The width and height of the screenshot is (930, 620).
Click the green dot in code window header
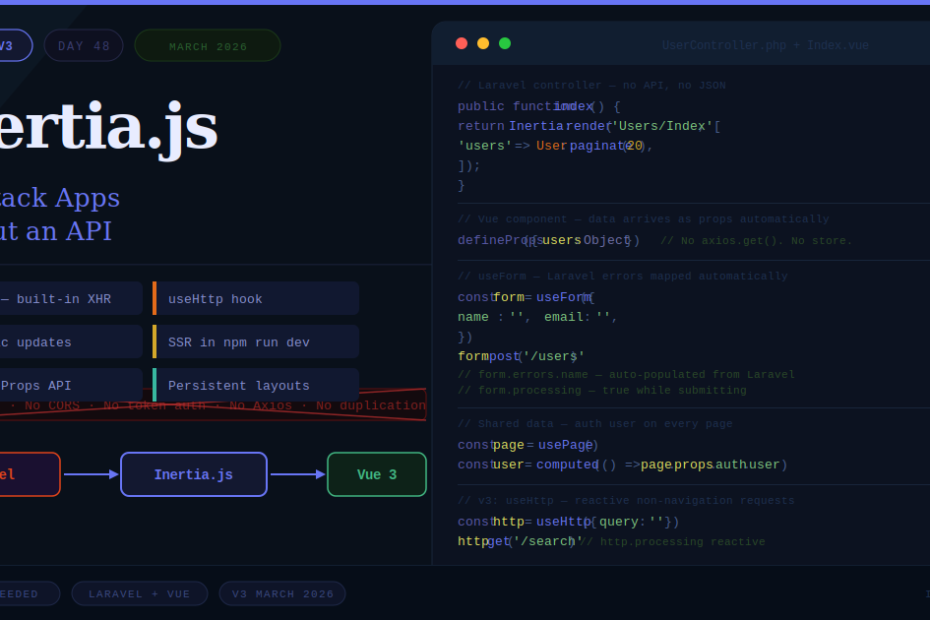point(505,43)
